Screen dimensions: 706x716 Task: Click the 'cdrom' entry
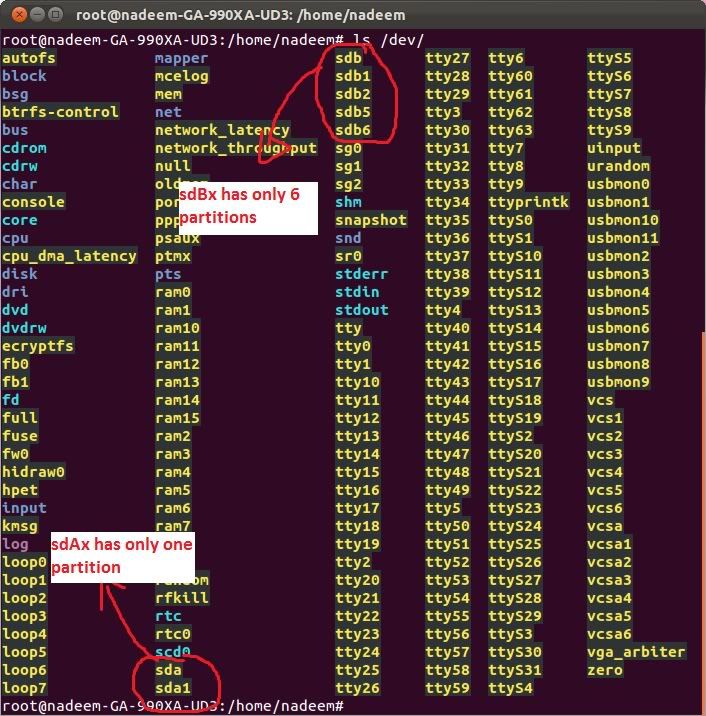24,148
